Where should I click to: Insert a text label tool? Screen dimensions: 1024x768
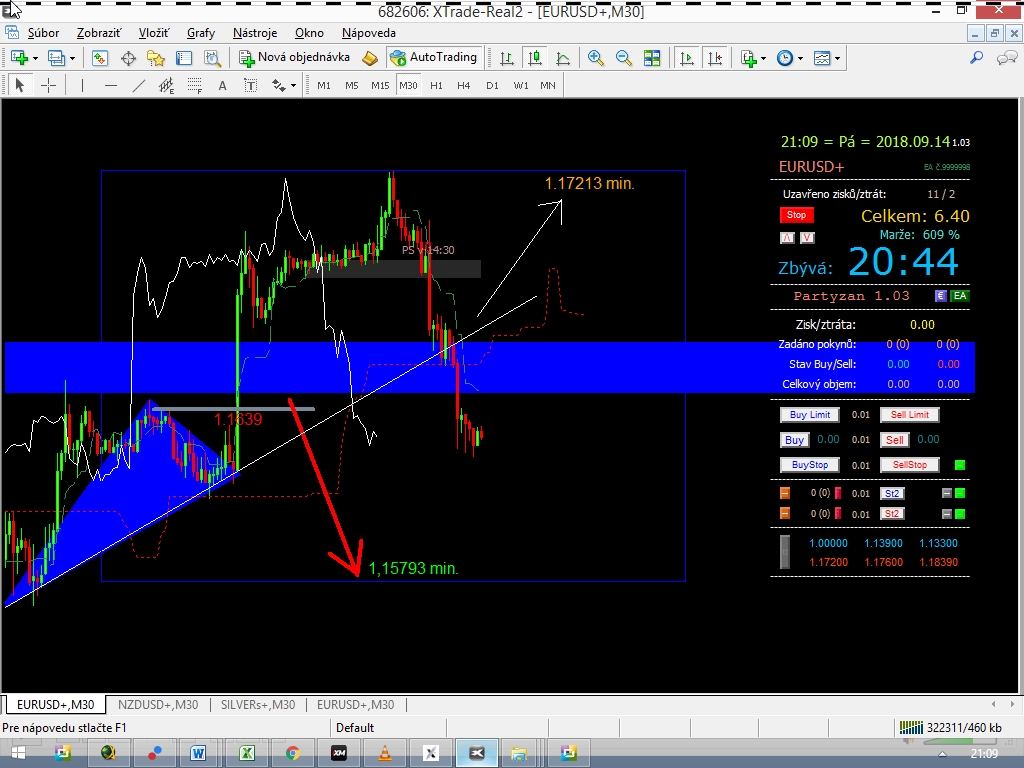(x=251, y=85)
